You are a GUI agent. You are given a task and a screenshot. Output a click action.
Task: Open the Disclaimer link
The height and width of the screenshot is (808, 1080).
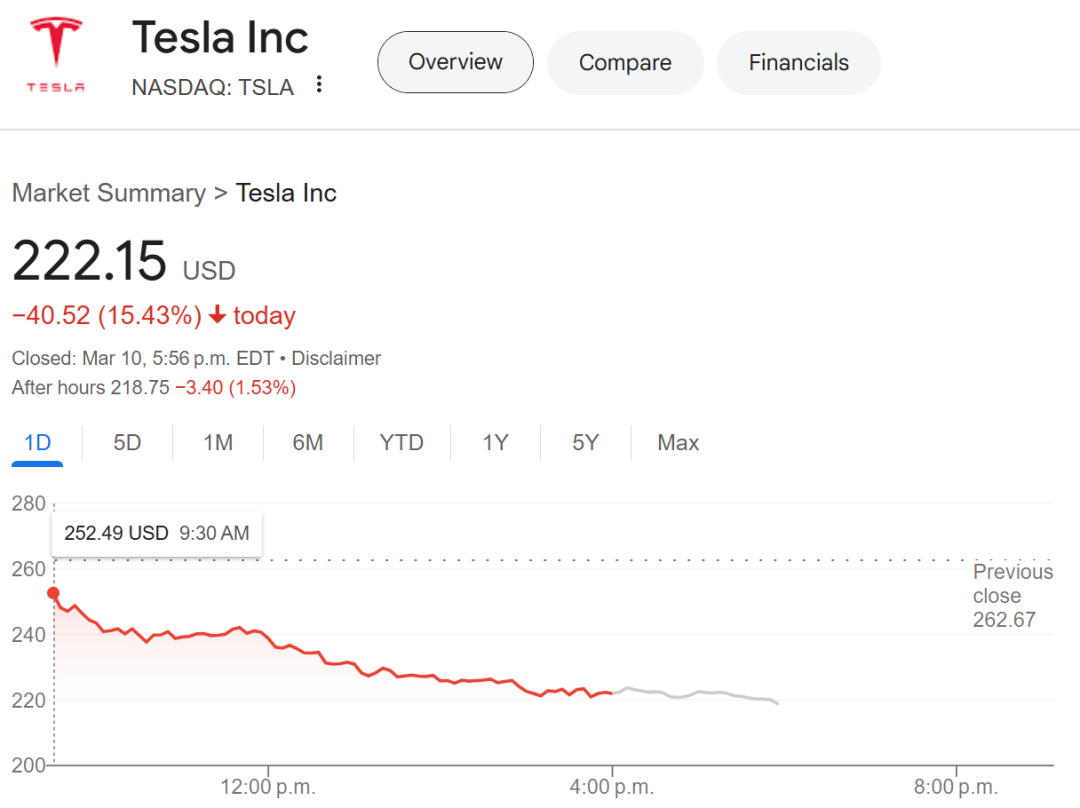coord(336,358)
